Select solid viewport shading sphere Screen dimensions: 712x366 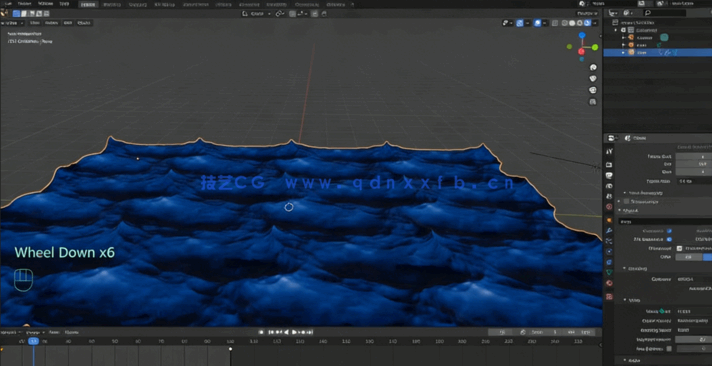573,23
